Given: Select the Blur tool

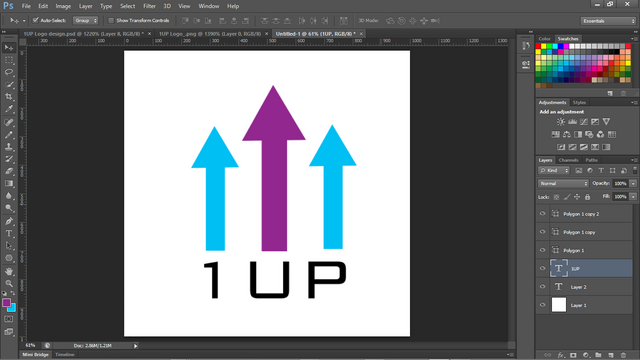Looking at the screenshot, I should (9, 196).
